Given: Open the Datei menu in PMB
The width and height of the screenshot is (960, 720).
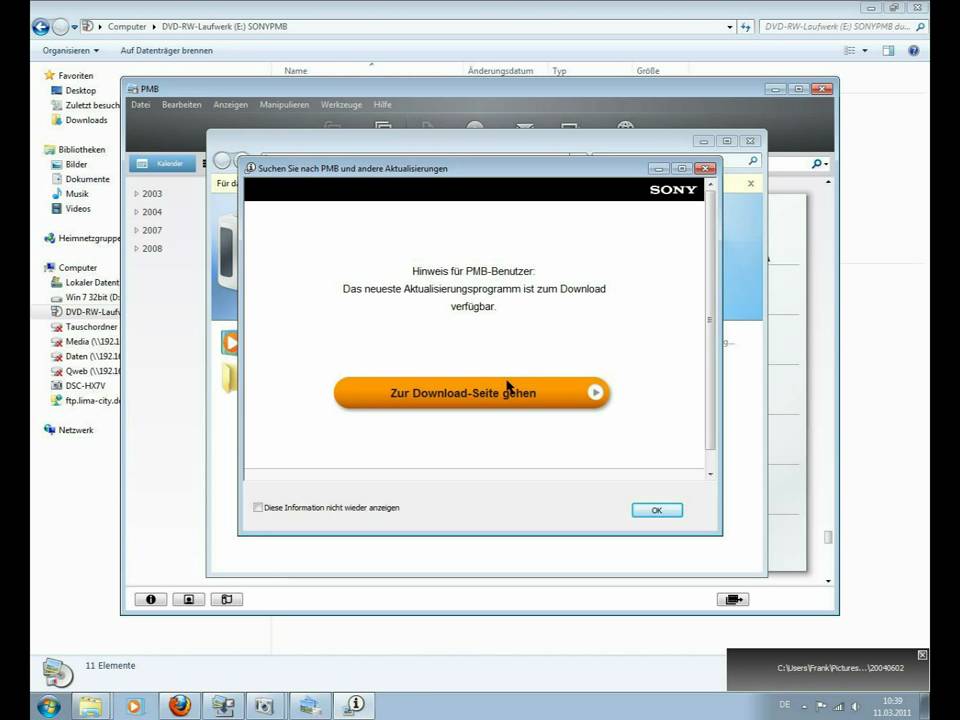Looking at the screenshot, I should [140, 105].
